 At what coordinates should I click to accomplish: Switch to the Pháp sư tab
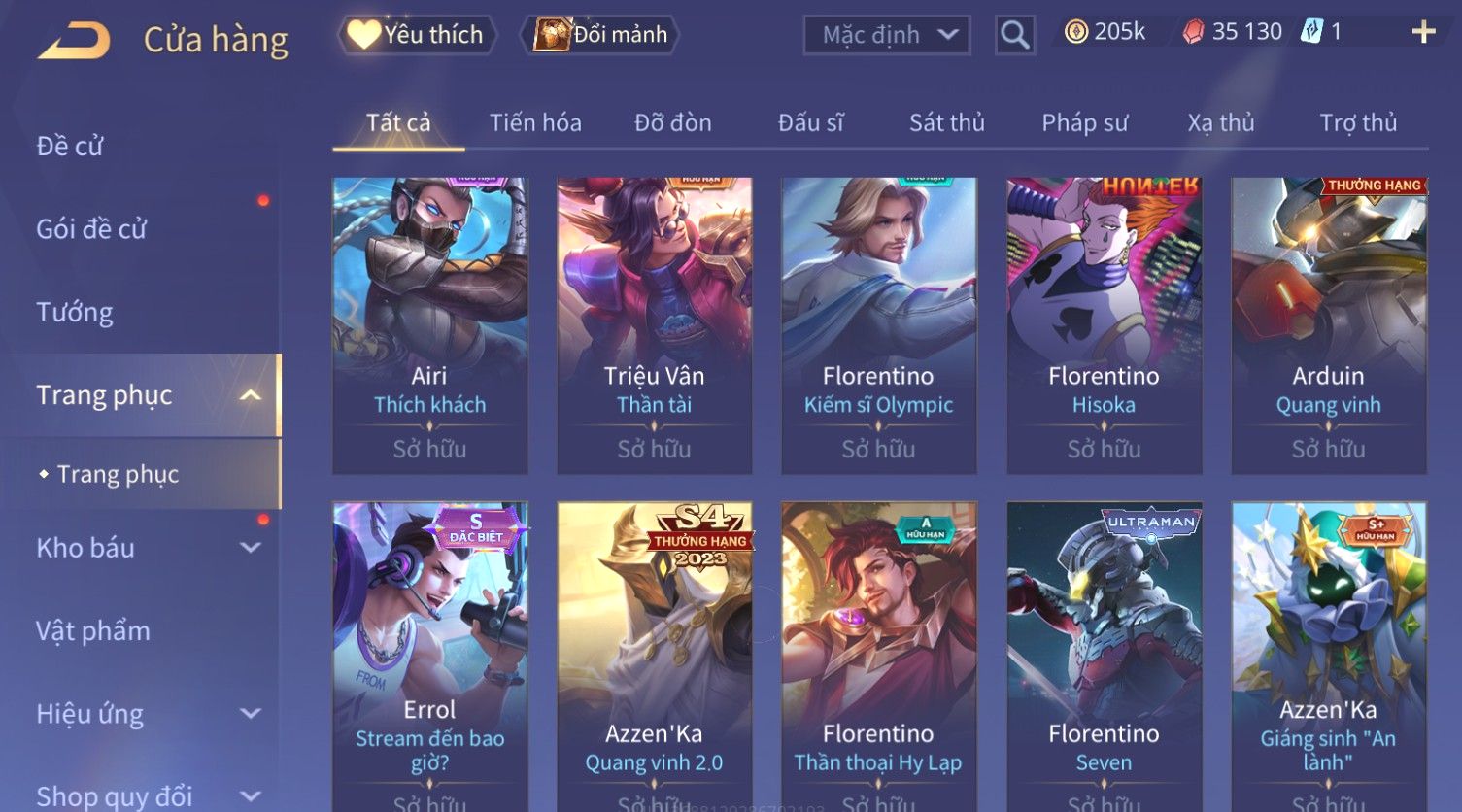[1084, 122]
